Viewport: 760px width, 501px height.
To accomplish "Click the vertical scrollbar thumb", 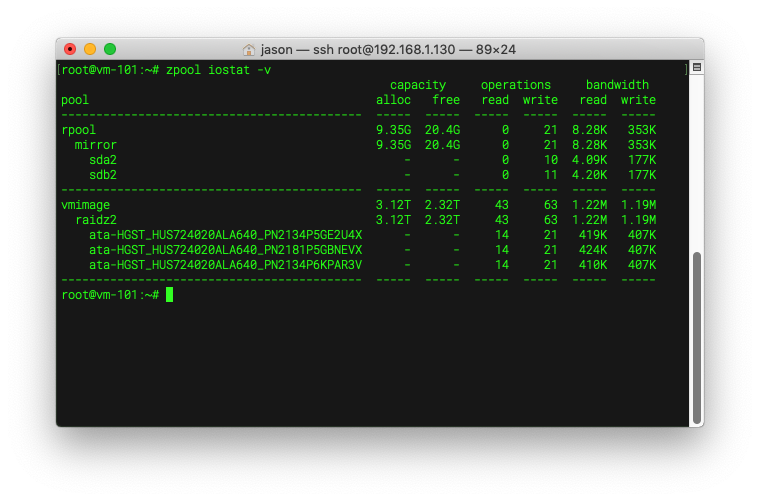I will click(x=697, y=338).
